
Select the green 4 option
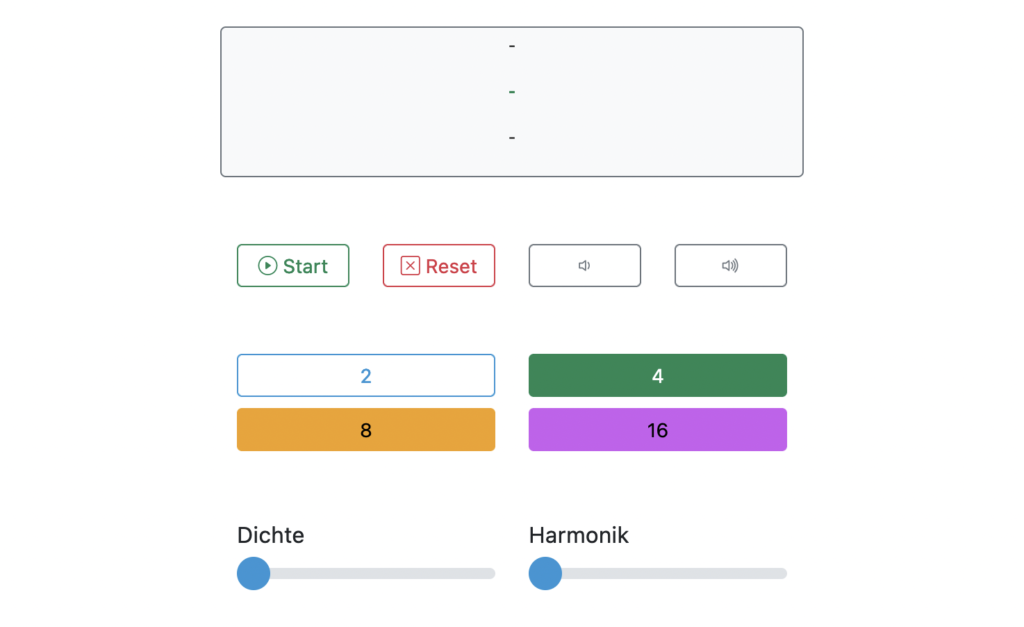(658, 376)
